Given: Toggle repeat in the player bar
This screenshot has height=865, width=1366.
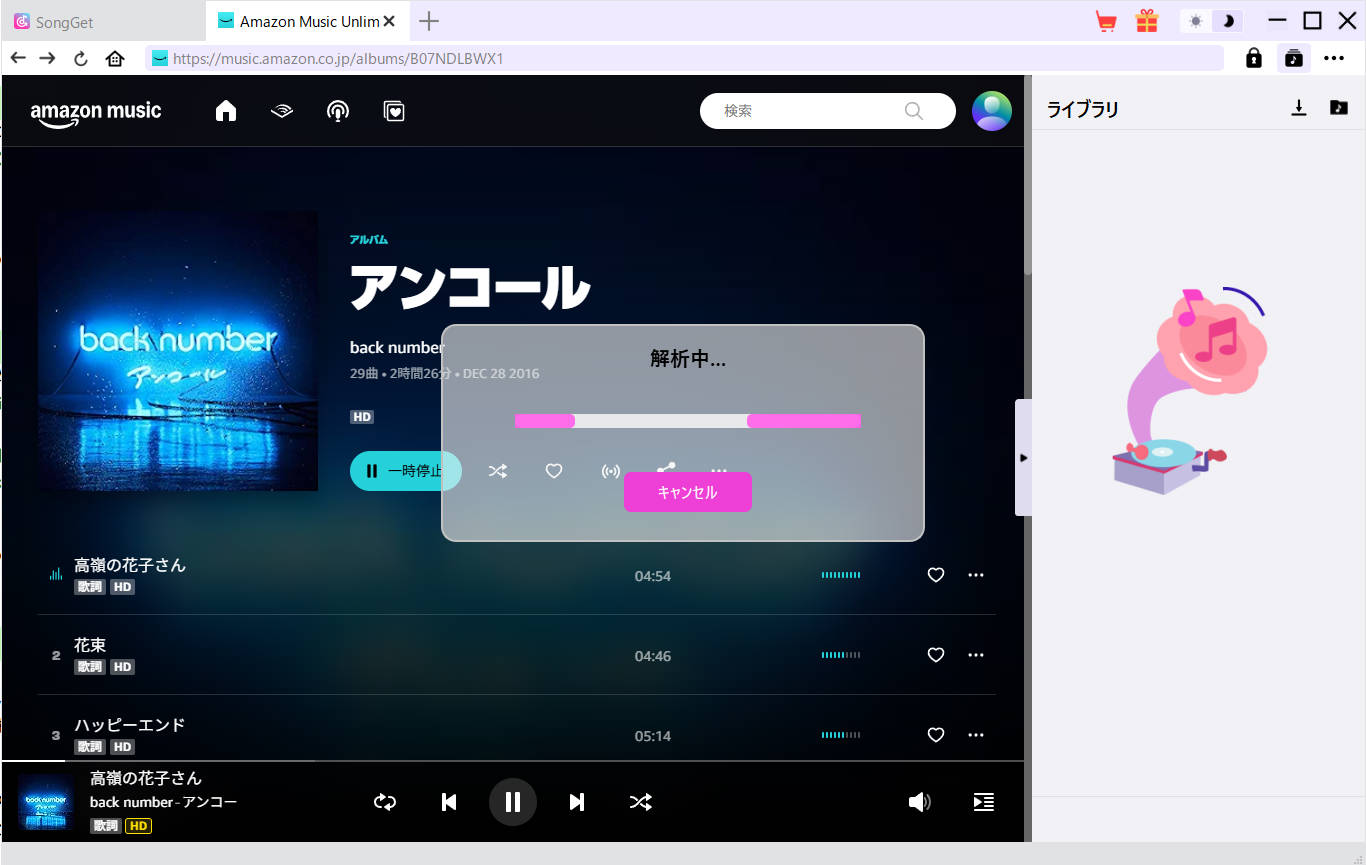Looking at the screenshot, I should pyautogui.click(x=385, y=802).
